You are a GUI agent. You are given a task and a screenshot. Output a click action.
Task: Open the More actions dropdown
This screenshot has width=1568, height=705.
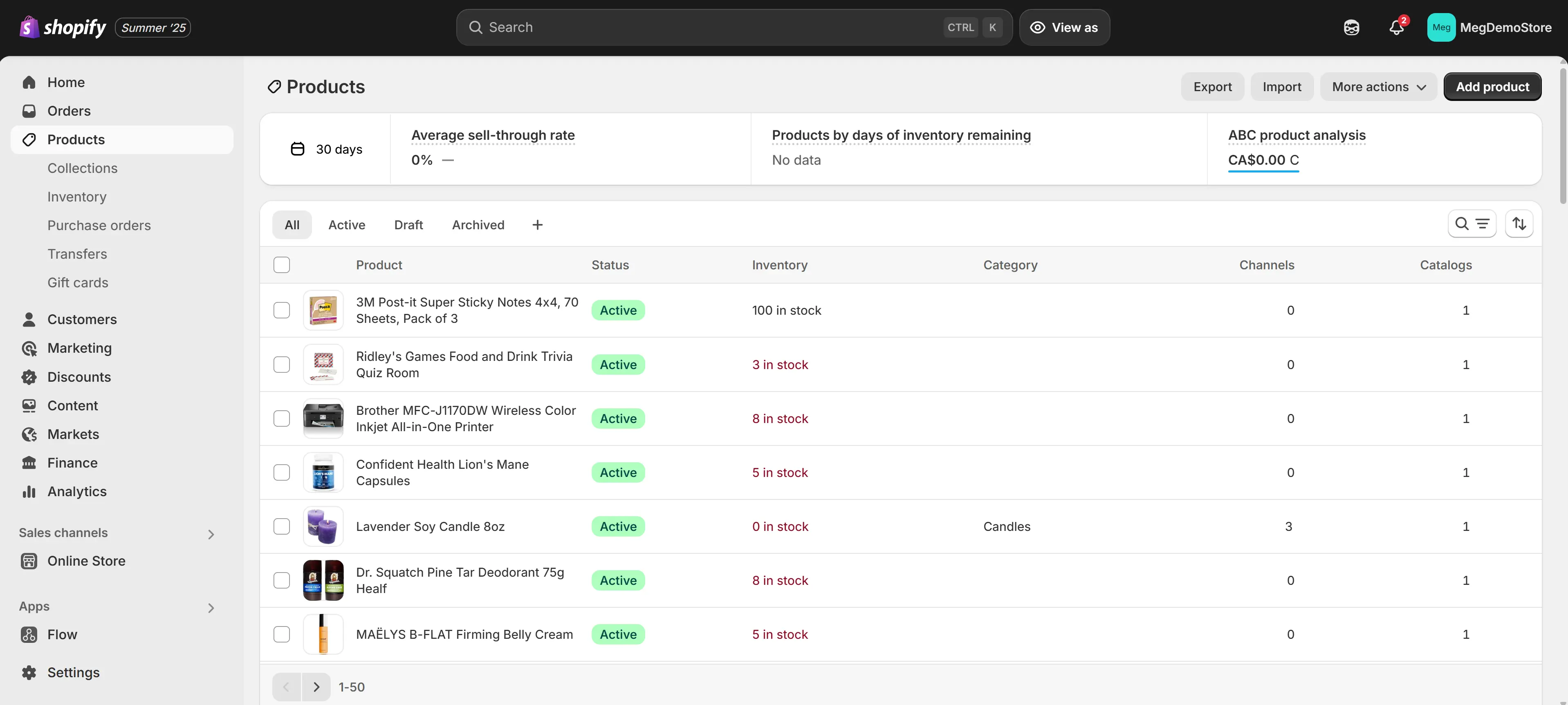[1378, 86]
